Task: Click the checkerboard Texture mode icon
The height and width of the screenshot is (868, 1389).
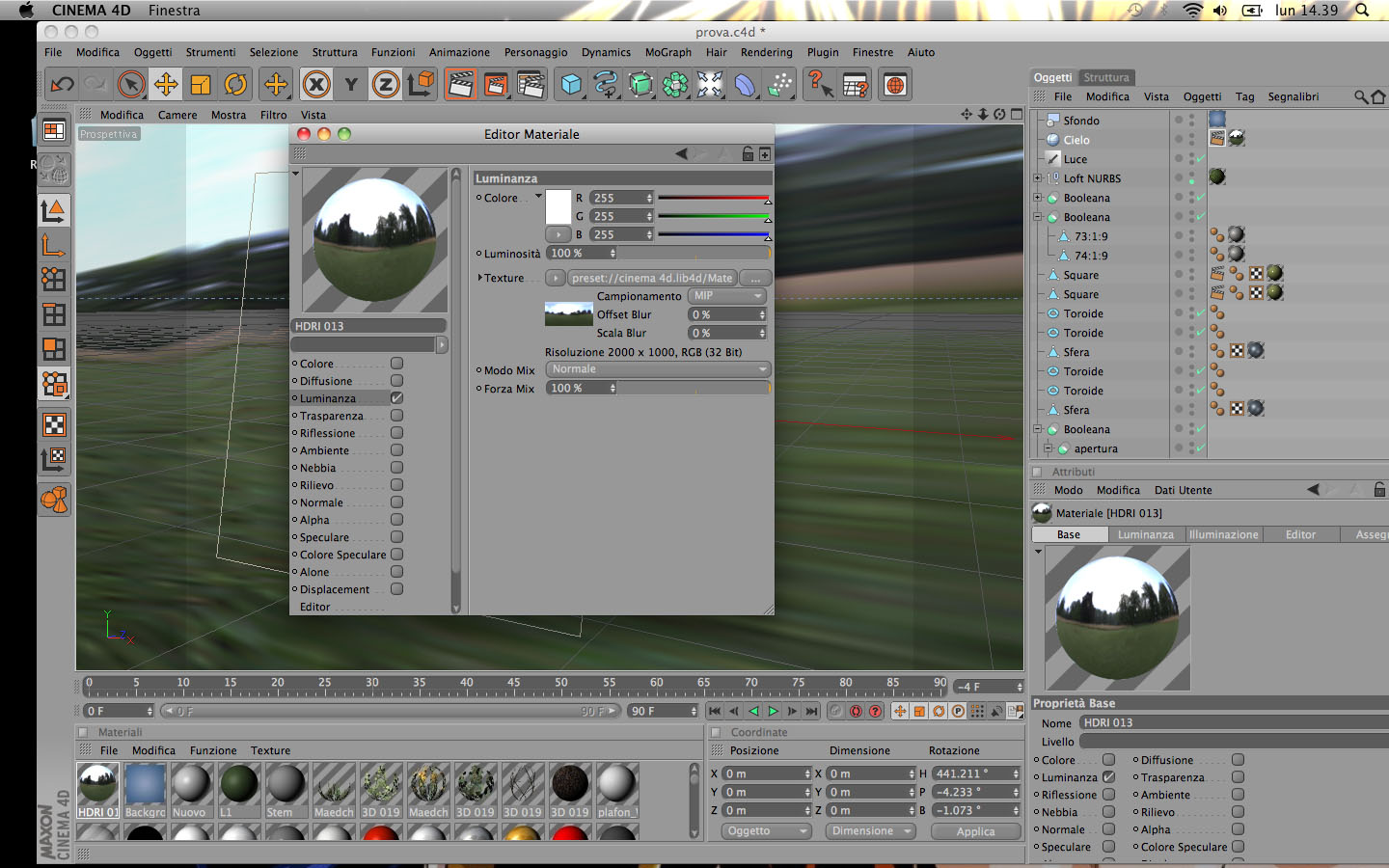Action: click(54, 424)
